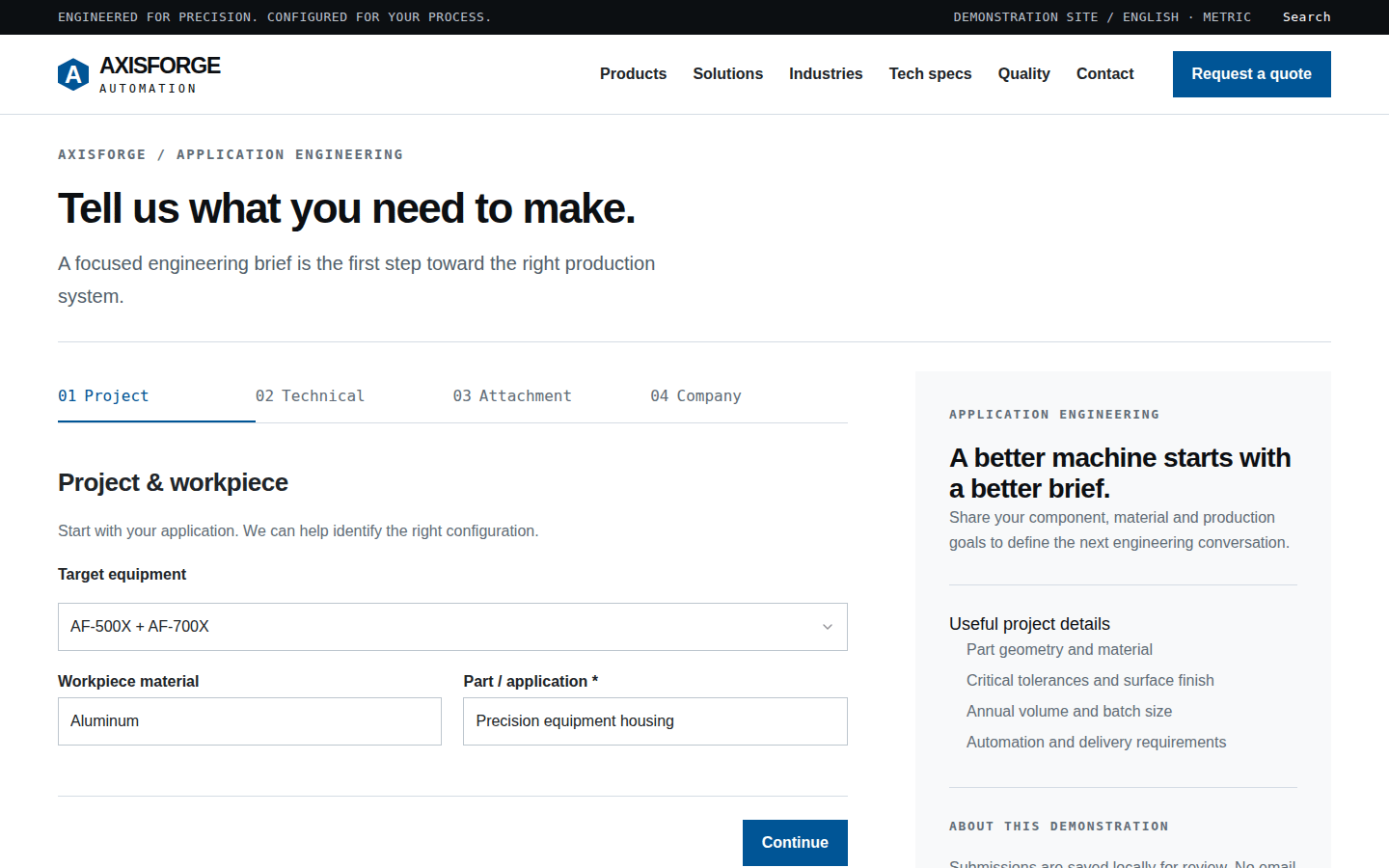The image size is (1389, 868).
Task: Click 'Automation and delivery requirements' text
Action: [x=1096, y=743]
